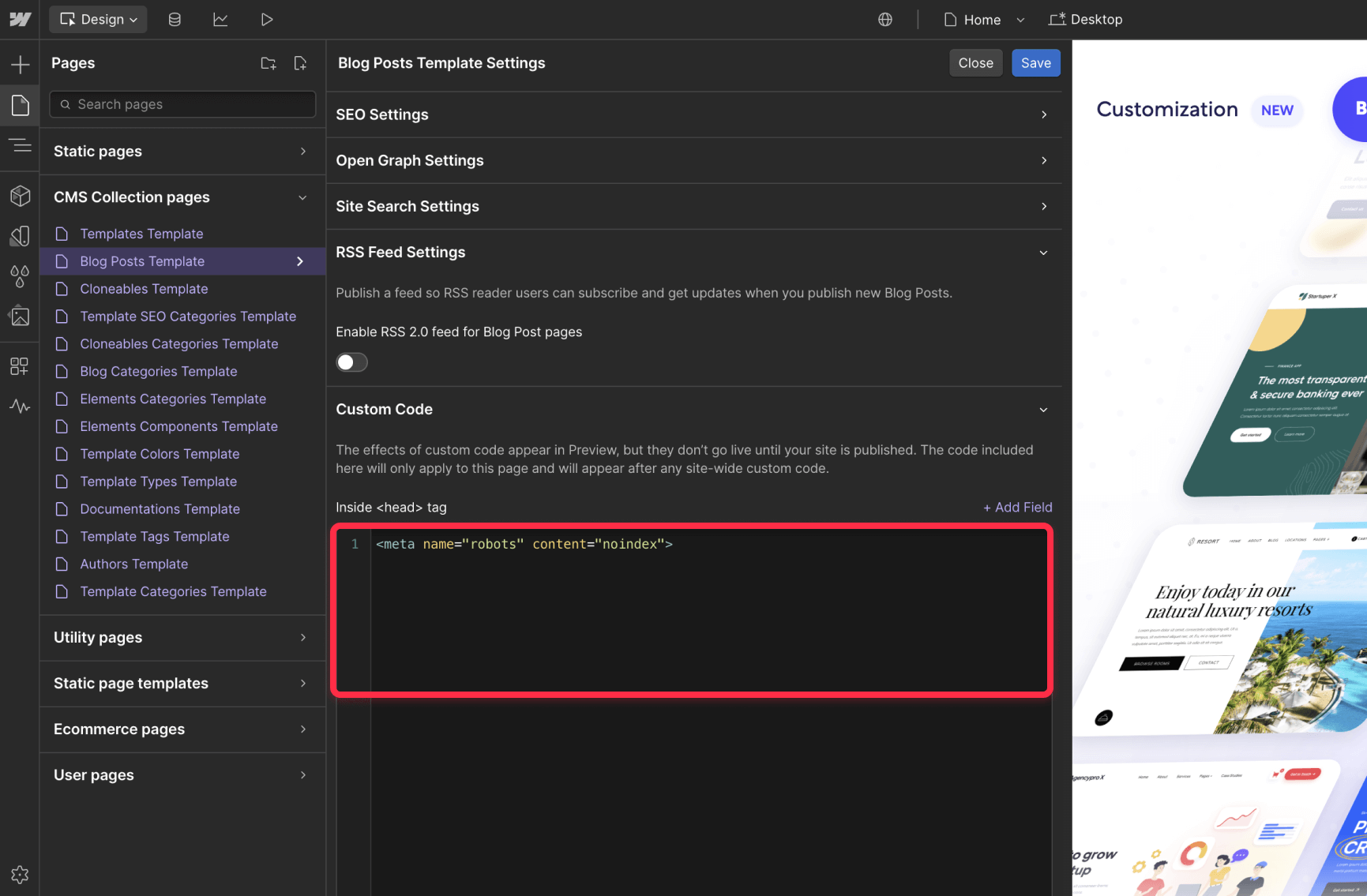Open Blog Posts Template settings arrow
This screenshot has height=896, width=1367.
coord(300,261)
